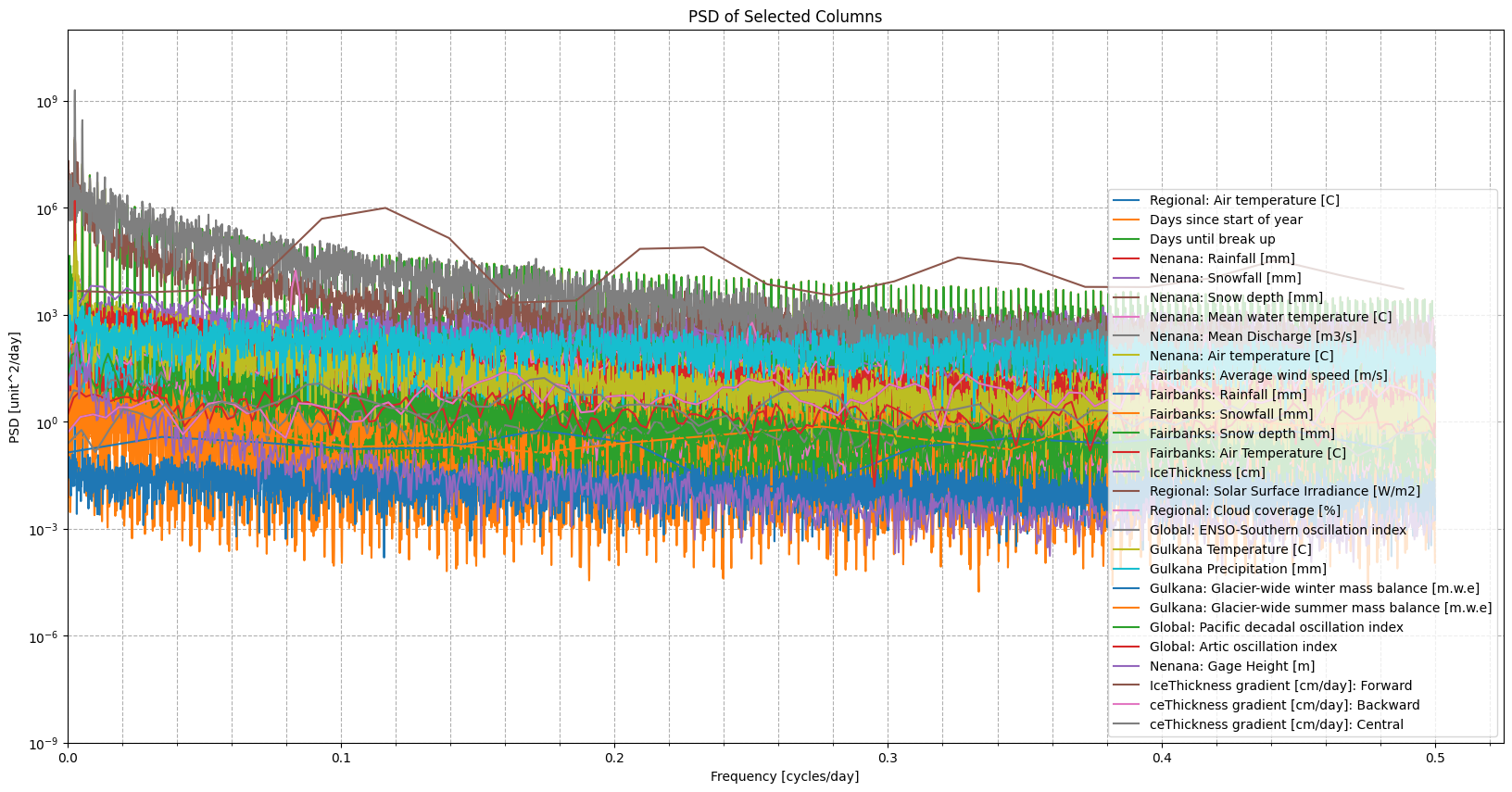This screenshot has width=1512, height=792.
Task: Click the chart title 'PSD of Selected Columns'
Action: click(x=785, y=17)
